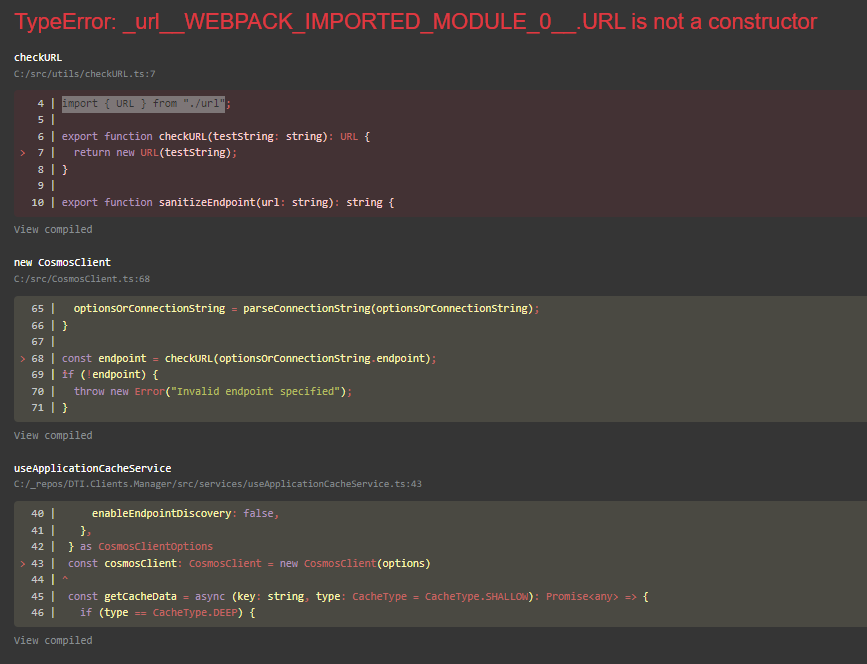
Task: Click View compiled below useApplicationCacheService frame
Action: coord(52,640)
